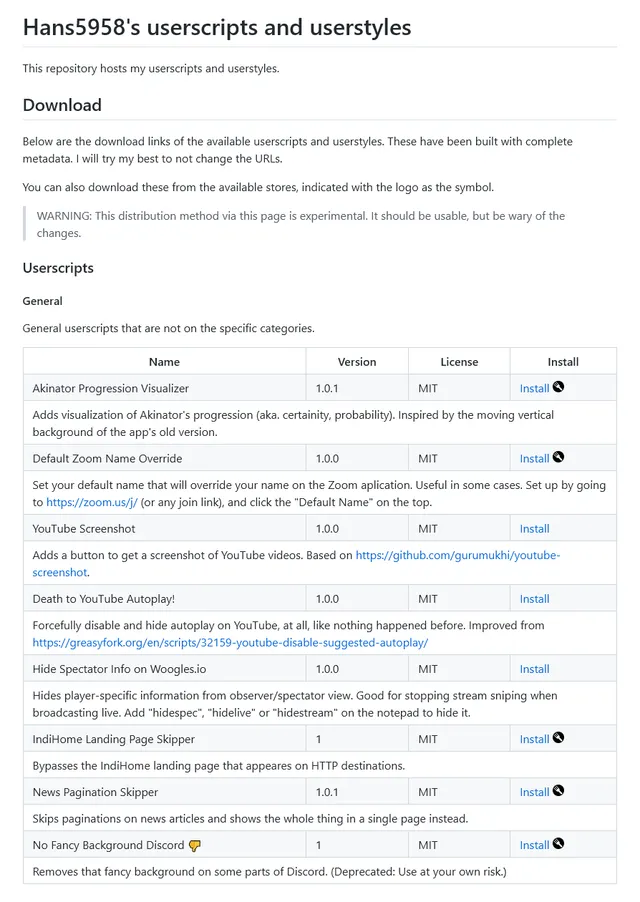Install No Fancy Background Discord userscript

pyautogui.click(x=534, y=845)
